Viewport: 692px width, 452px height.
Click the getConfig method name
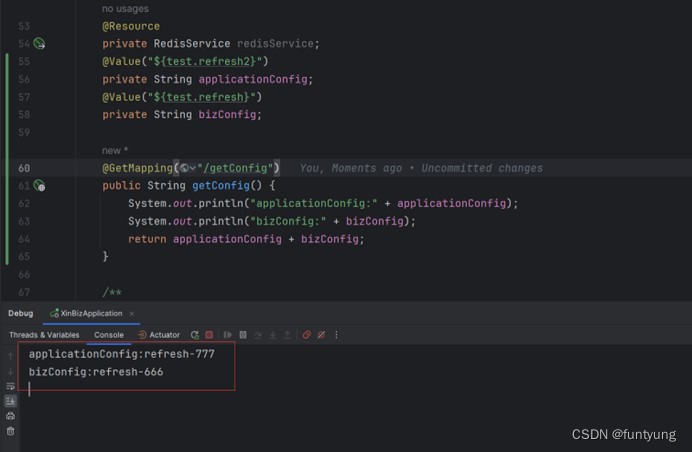pyautogui.click(x=221, y=185)
